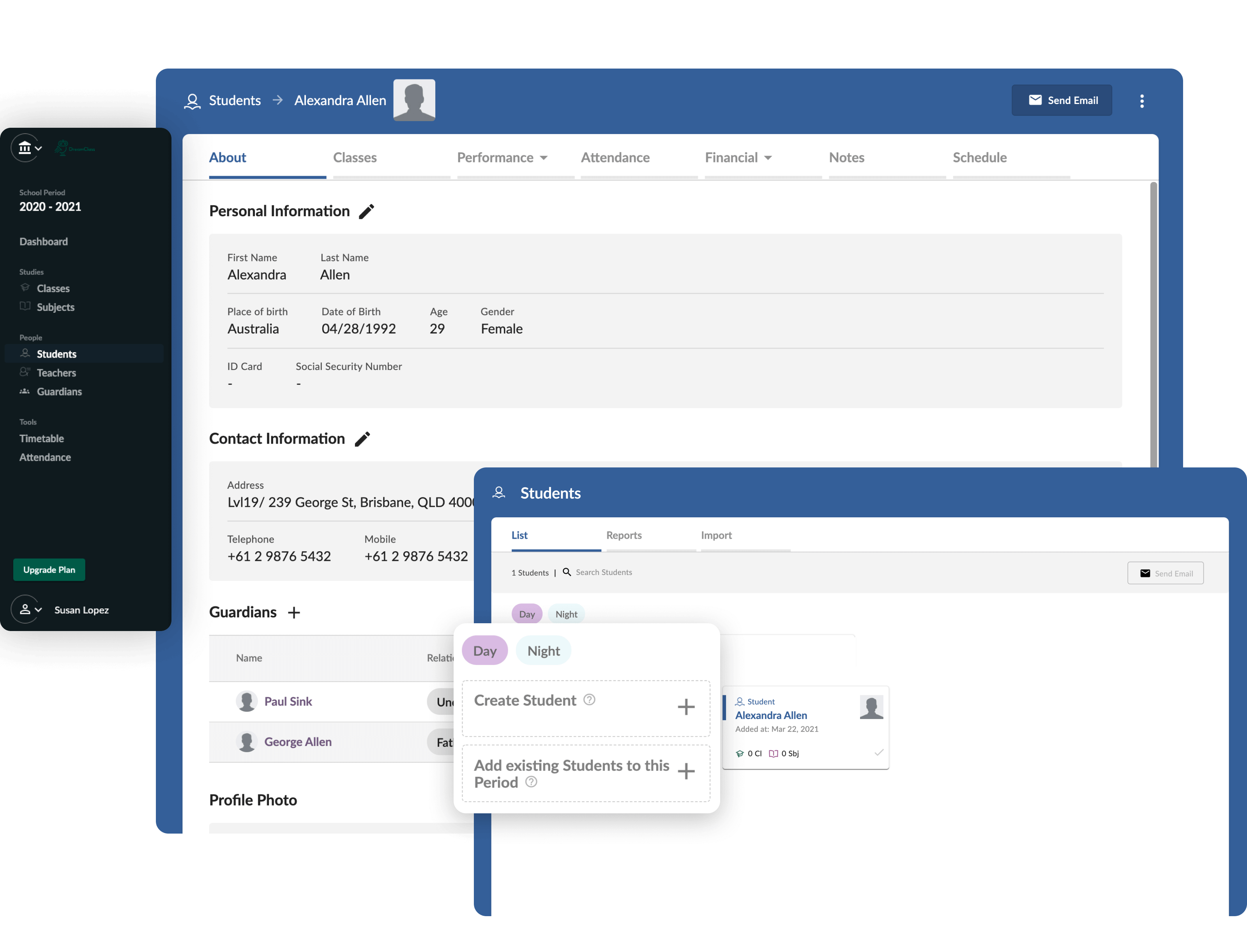
Task: Click the plus icon for Add existing Students
Action: [x=686, y=771]
